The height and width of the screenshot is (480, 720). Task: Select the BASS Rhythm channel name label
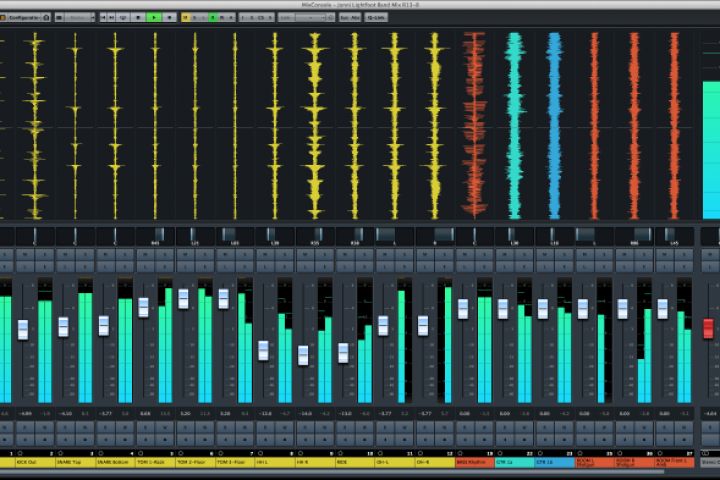tap(475, 463)
